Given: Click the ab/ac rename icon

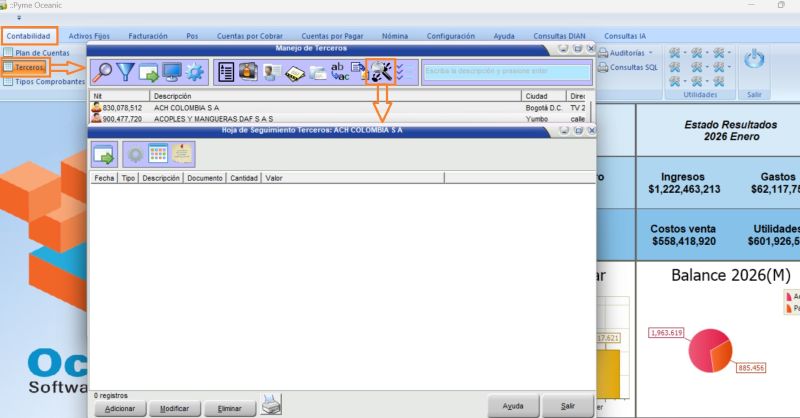Looking at the screenshot, I should pyautogui.click(x=340, y=72).
